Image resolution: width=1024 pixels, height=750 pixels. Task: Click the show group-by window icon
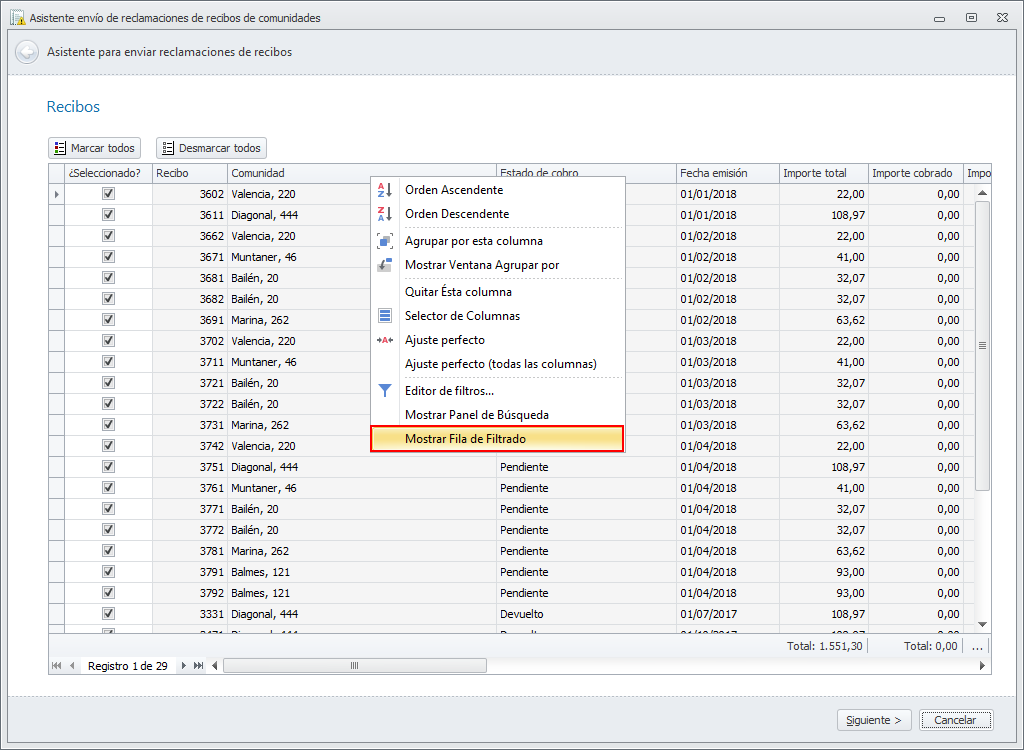coord(385,265)
